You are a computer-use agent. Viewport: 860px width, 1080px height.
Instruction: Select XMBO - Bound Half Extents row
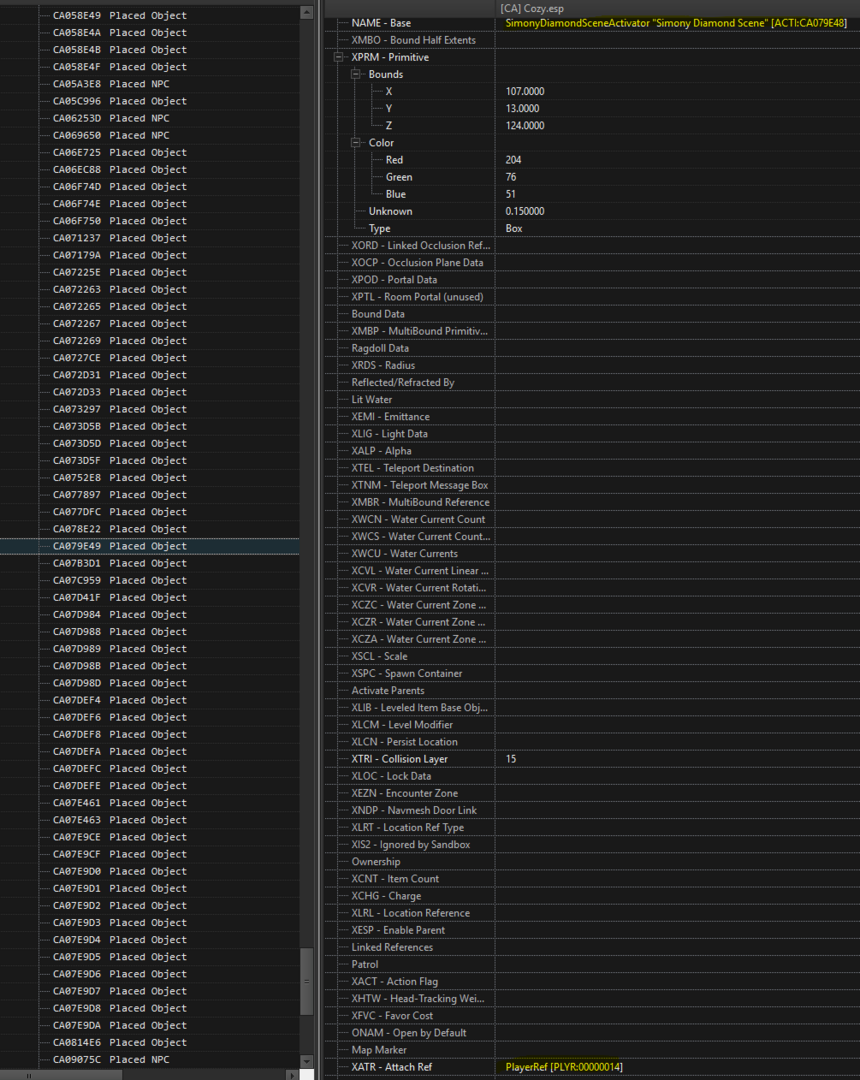tap(592, 40)
